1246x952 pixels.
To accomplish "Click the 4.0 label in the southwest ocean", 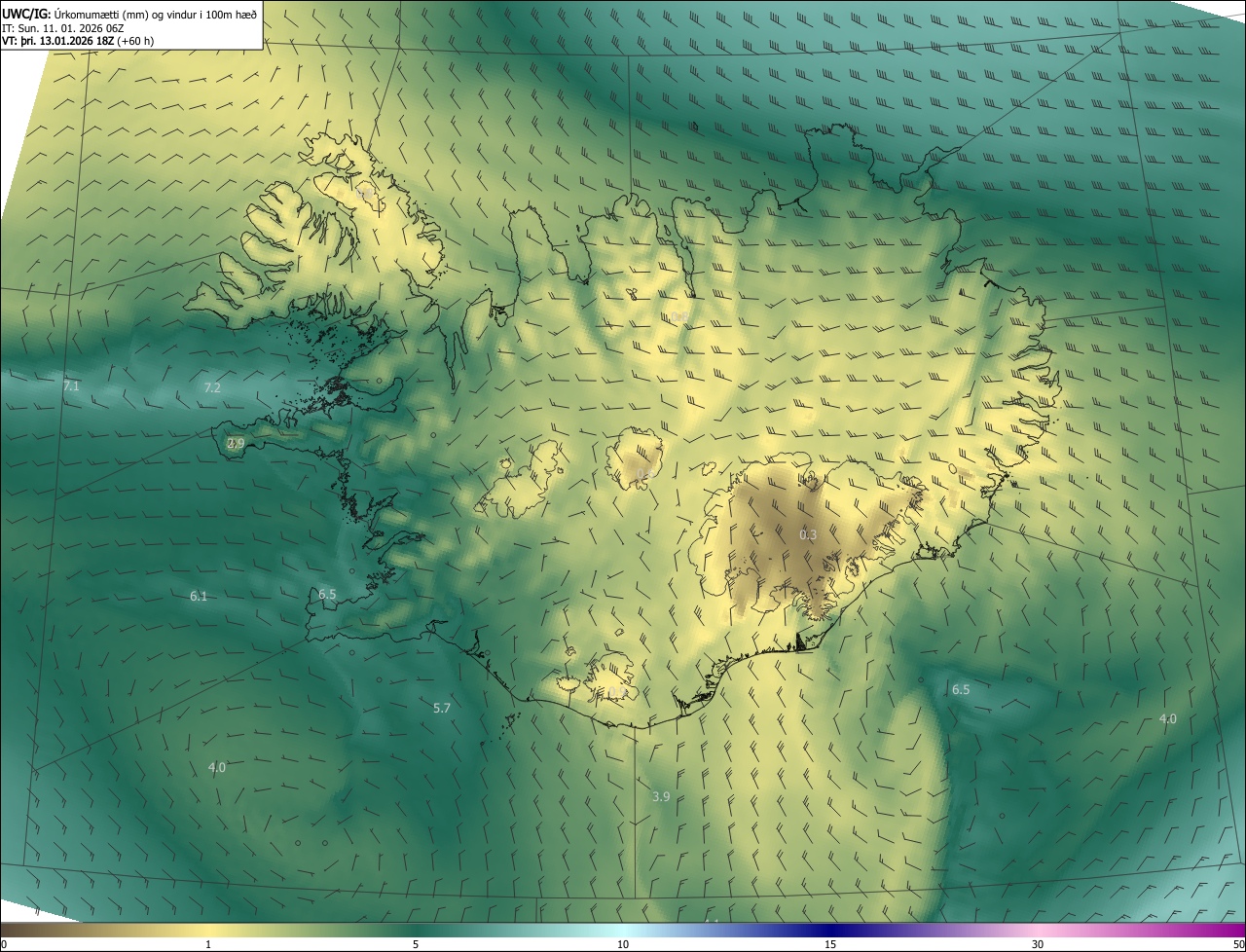I will [217, 767].
